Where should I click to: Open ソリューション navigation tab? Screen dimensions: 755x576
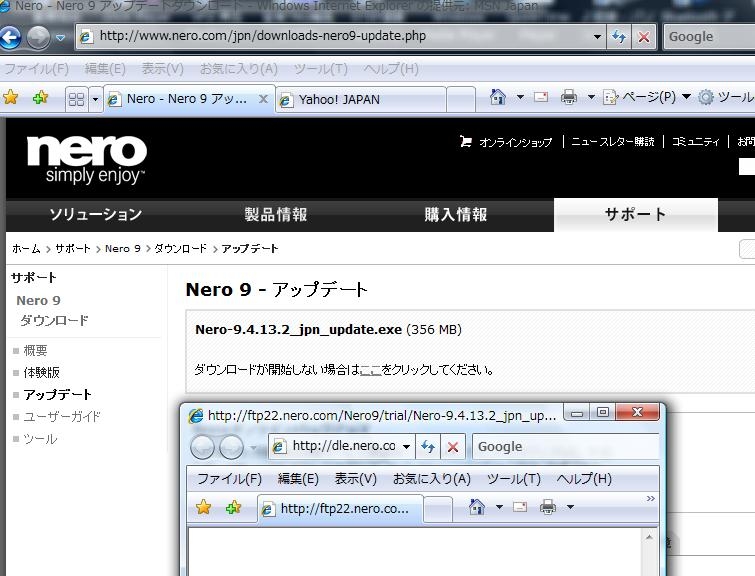coord(95,214)
